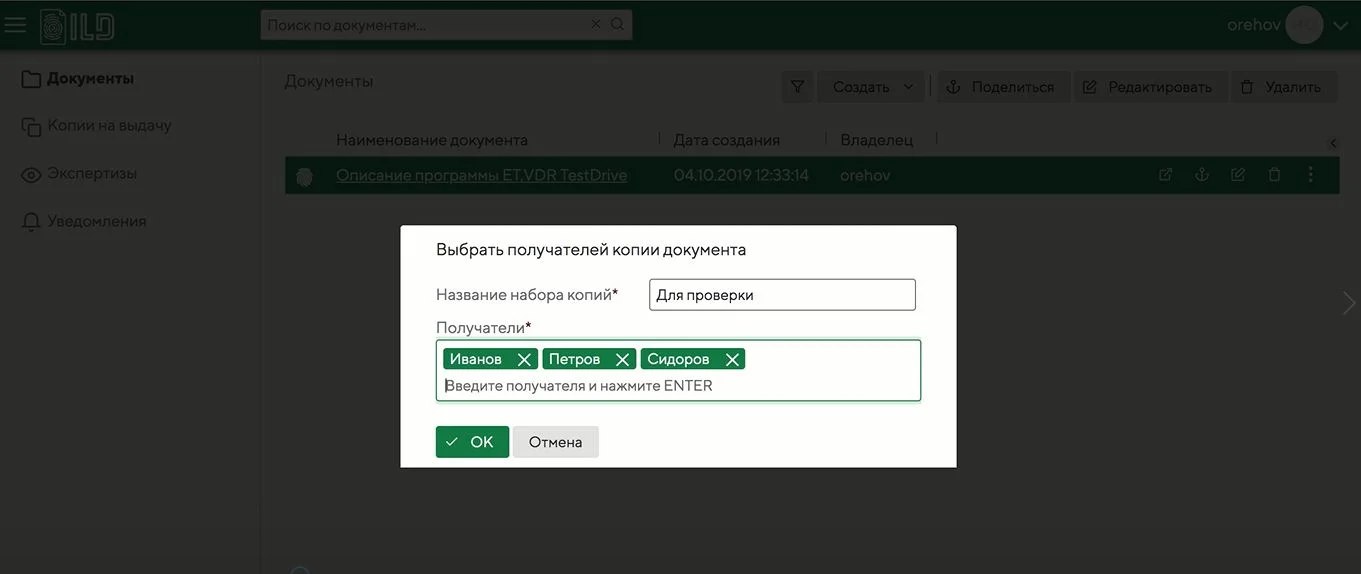The image size is (1361, 574).
Task: Click the trash icon in the row
Action: point(1274,175)
